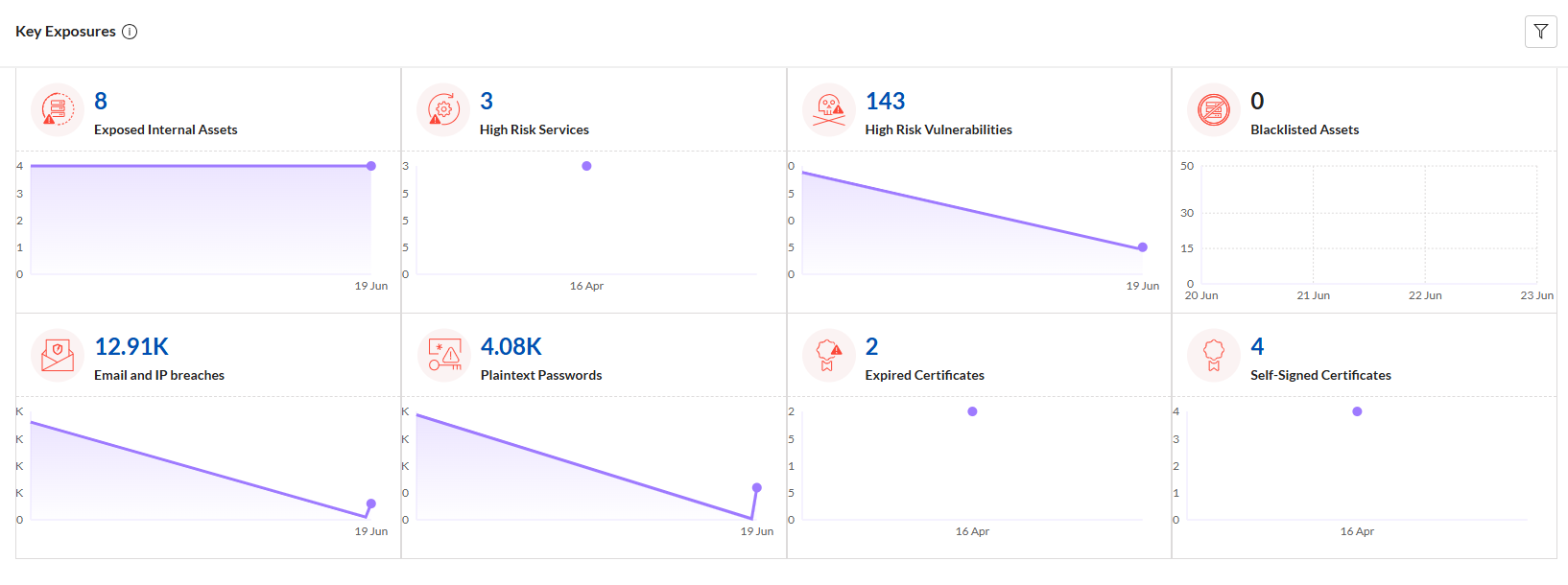Open the Key Exposures filter button
This screenshot has width=1568, height=585.
tap(1540, 32)
